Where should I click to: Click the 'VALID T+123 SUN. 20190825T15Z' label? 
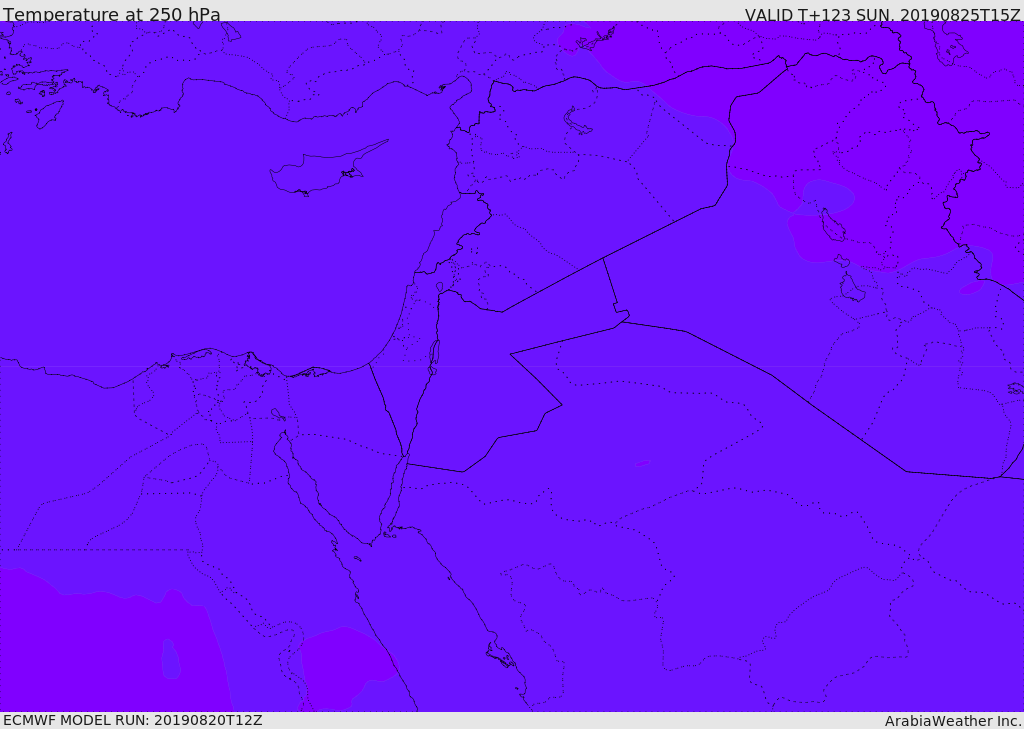pos(882,14)
